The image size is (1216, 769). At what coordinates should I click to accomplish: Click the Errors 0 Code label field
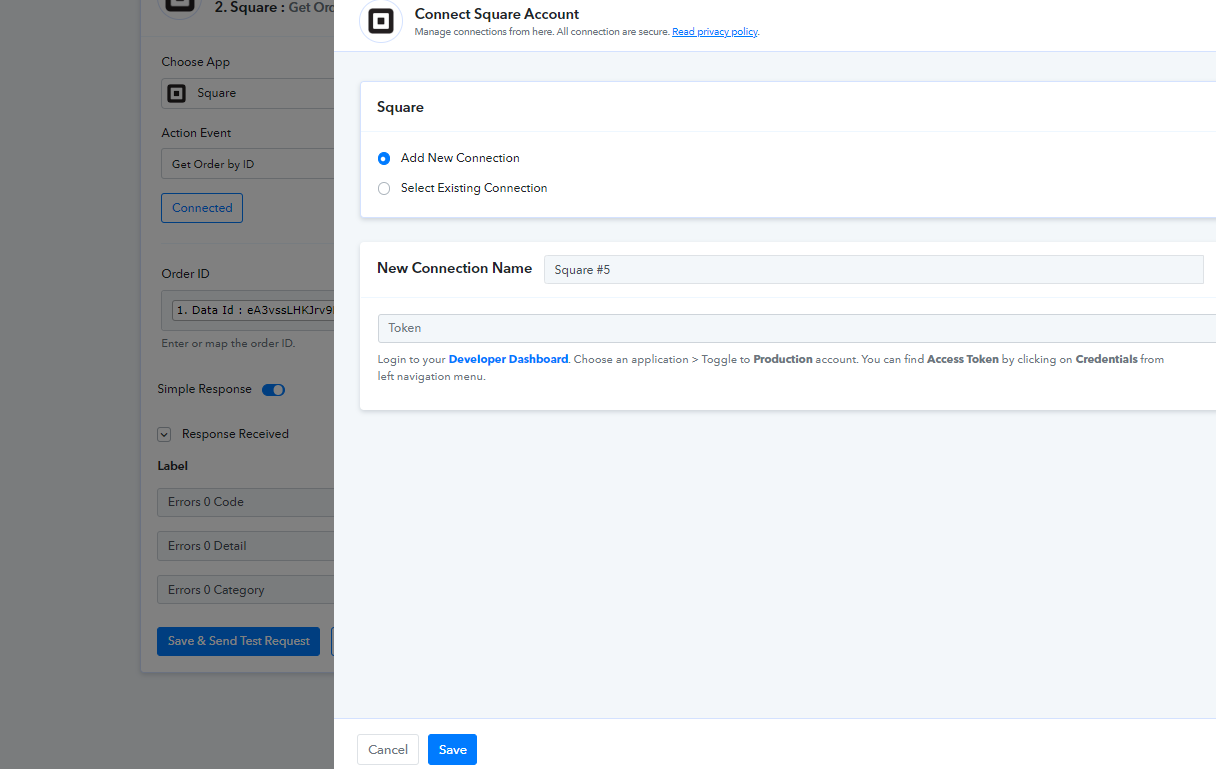[245, 502]
